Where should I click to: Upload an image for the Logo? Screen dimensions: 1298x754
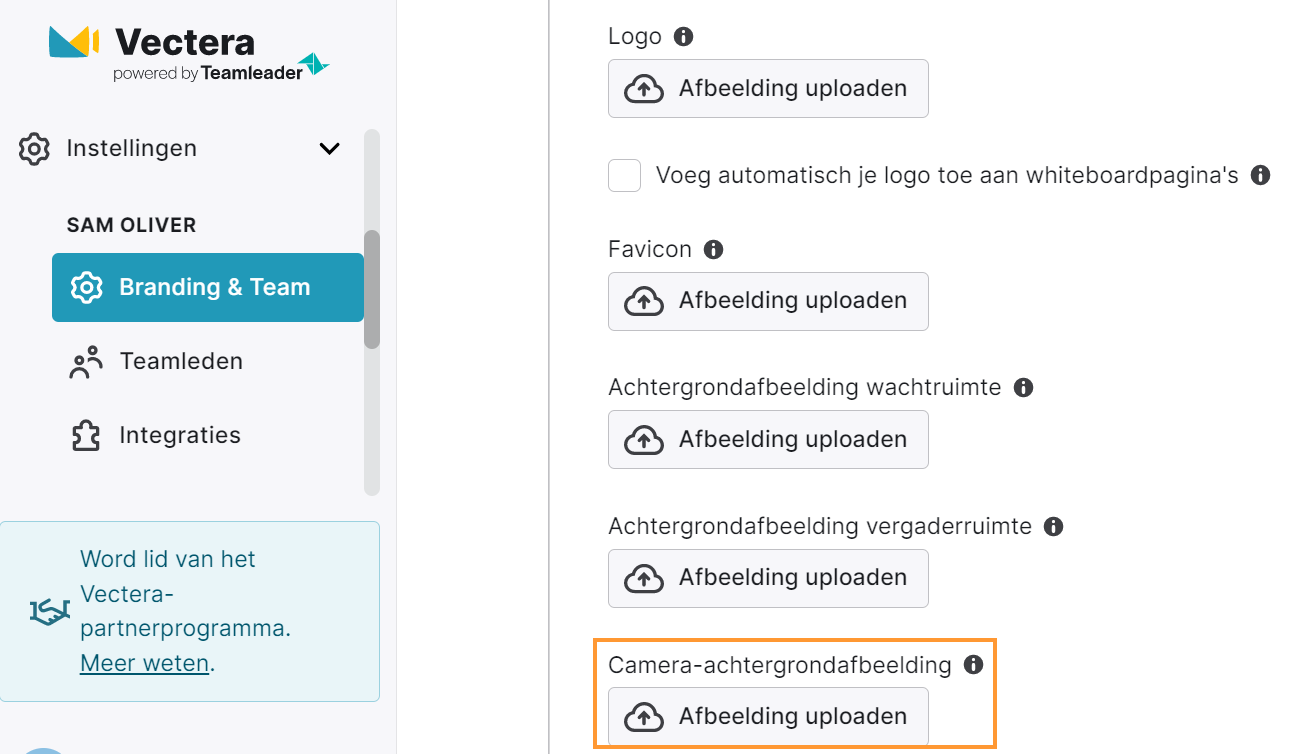pyautogui.click(x=768, y=89)
